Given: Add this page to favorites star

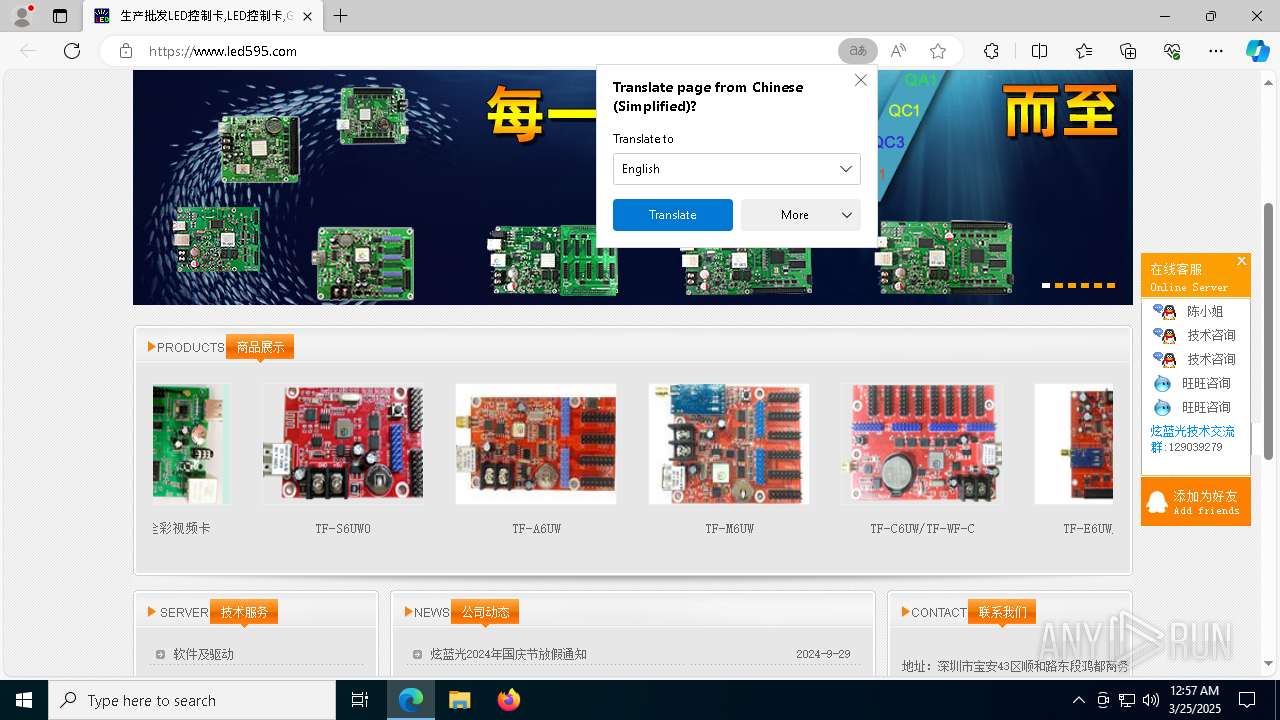Looking at the screenshot, I should click(938, 51).
